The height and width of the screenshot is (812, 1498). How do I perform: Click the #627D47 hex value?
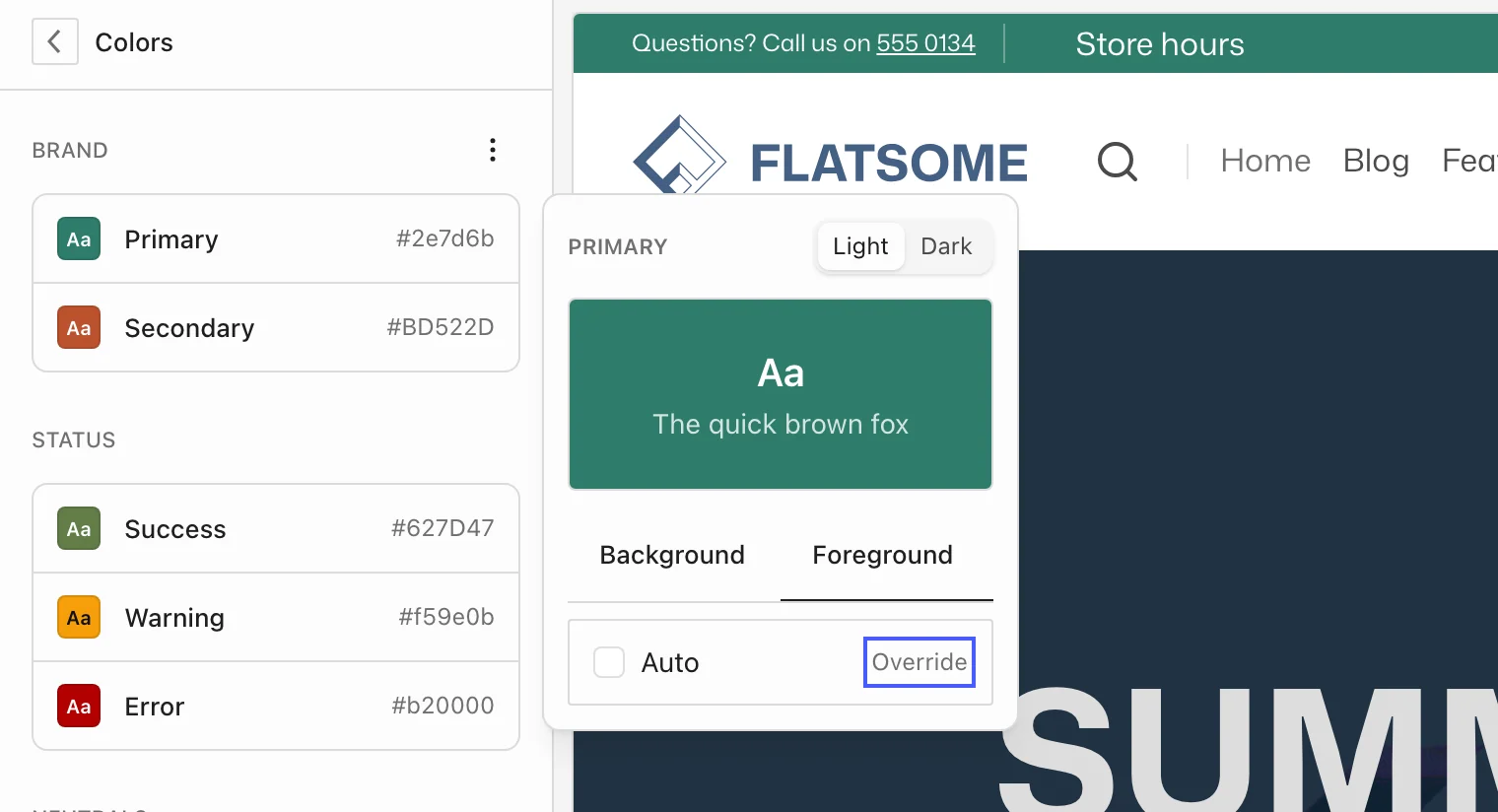(x=443, y=528)
